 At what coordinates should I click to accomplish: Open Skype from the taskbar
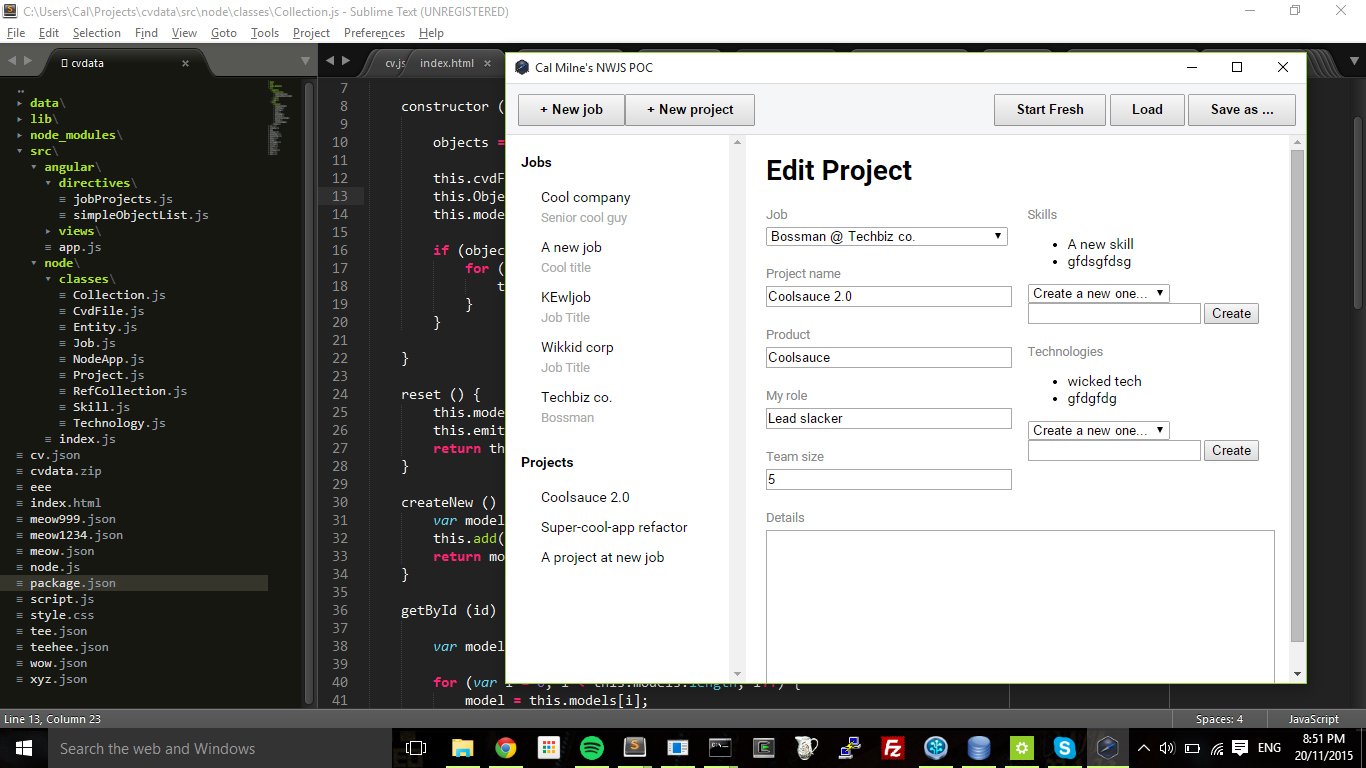pos(1064,747)
